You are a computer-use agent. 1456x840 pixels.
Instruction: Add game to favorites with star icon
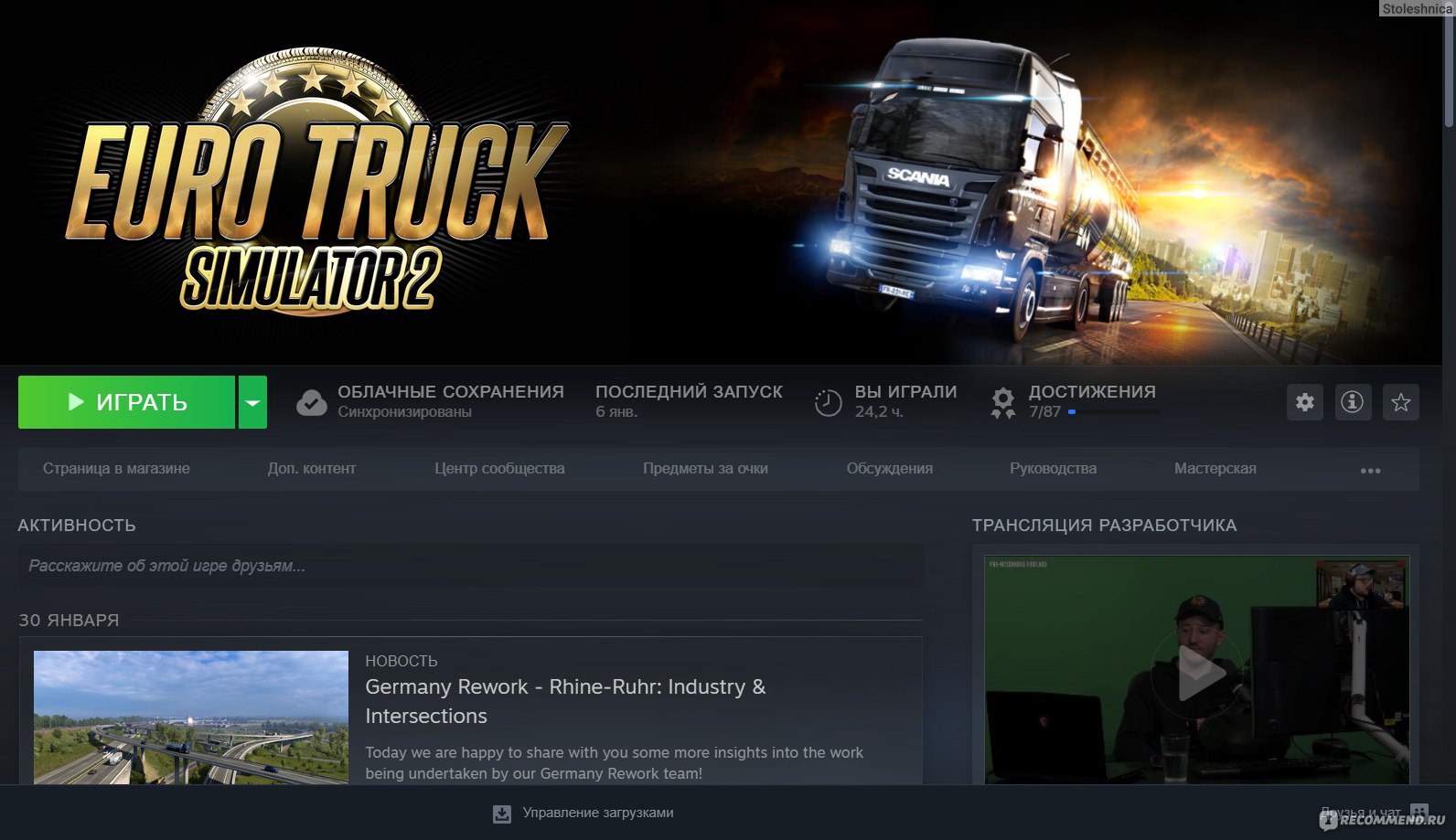click(1401, 402)
